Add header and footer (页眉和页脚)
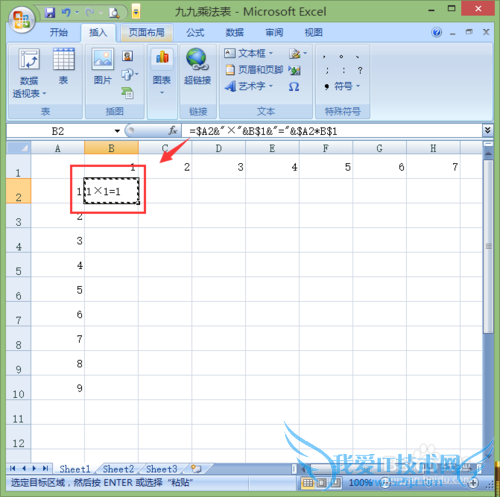The height and width of the screenshot is (497, 500). (x=254, y=70)
